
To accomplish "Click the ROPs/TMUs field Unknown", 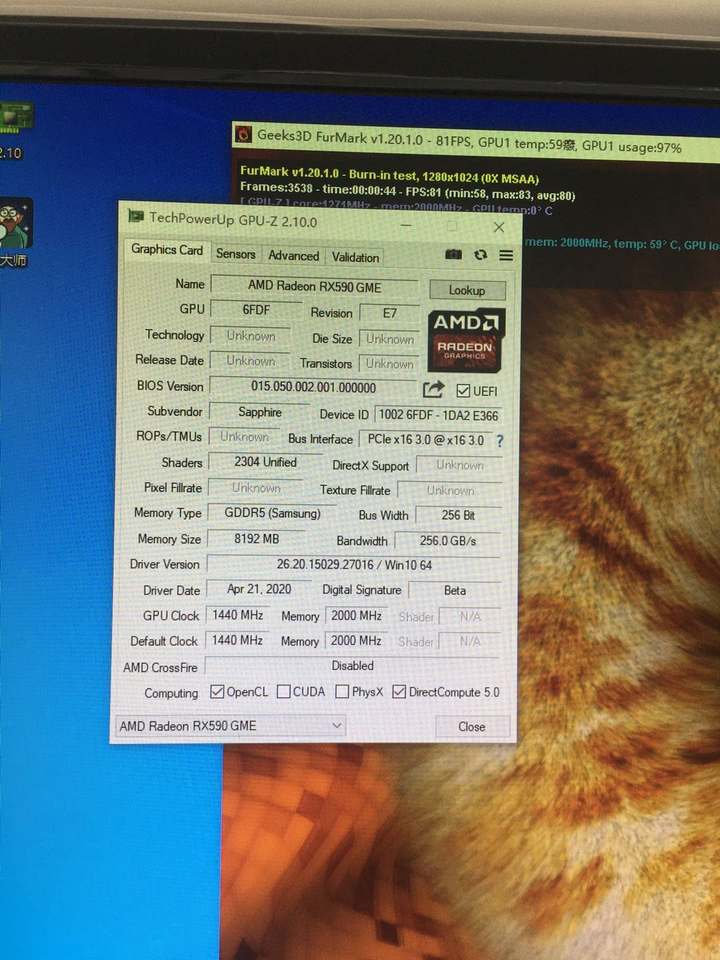I will [244, 437].
